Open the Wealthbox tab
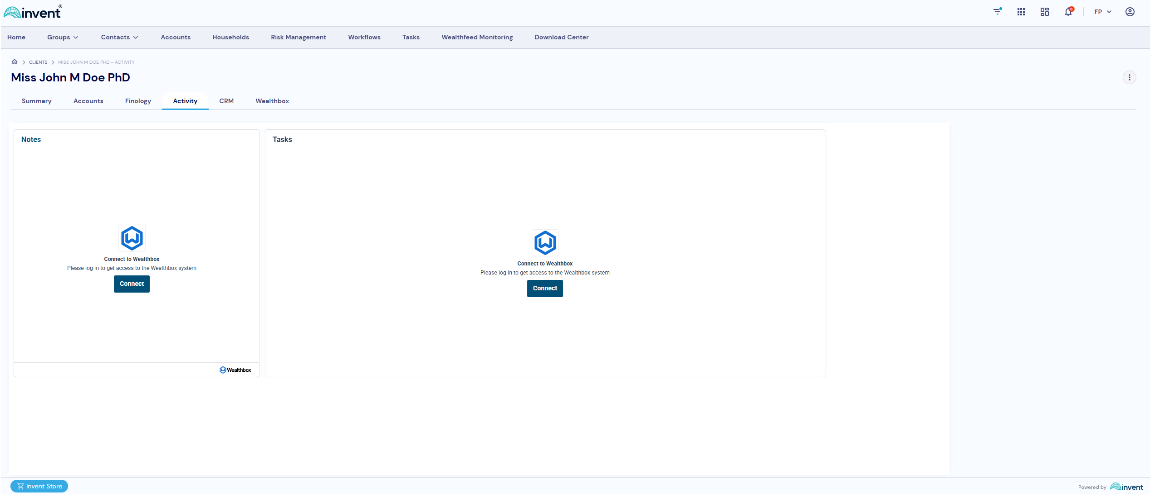1150x497 pixels. pyautogui.click(x=272, y=101)
